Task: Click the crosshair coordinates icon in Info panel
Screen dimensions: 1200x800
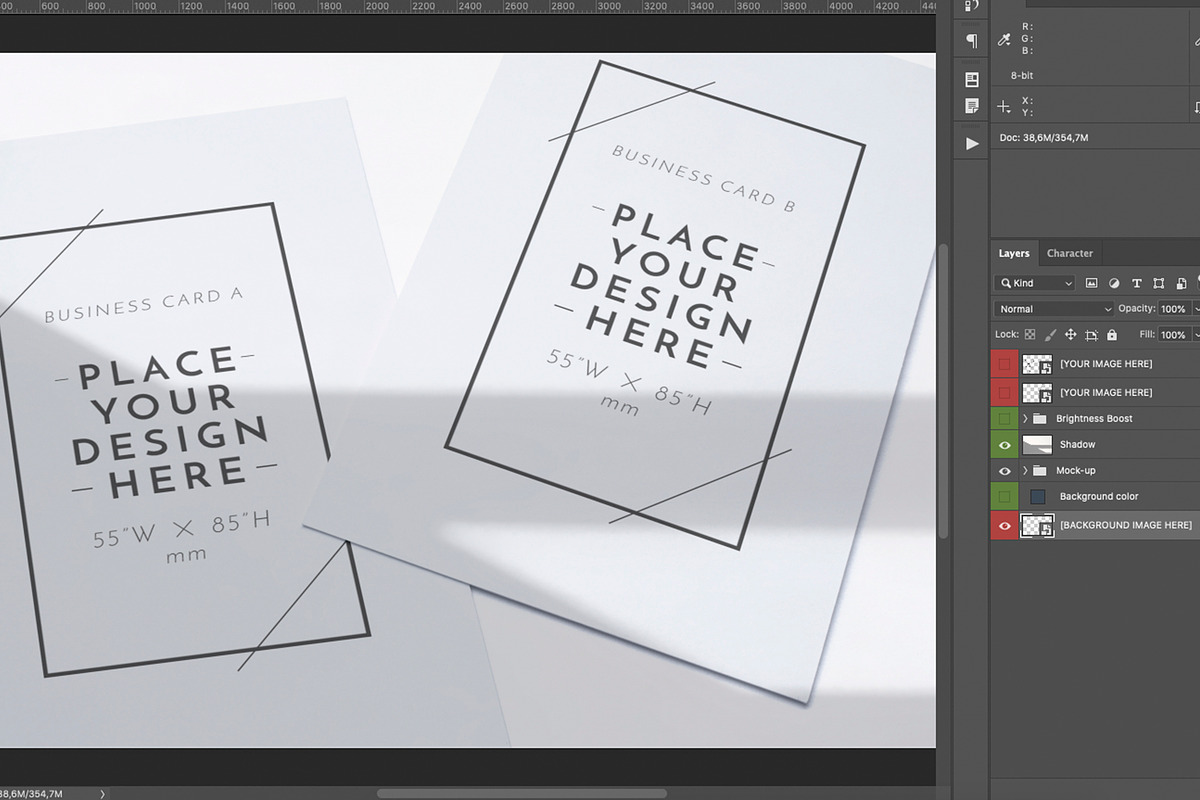Action: [x=1004, y=106]
